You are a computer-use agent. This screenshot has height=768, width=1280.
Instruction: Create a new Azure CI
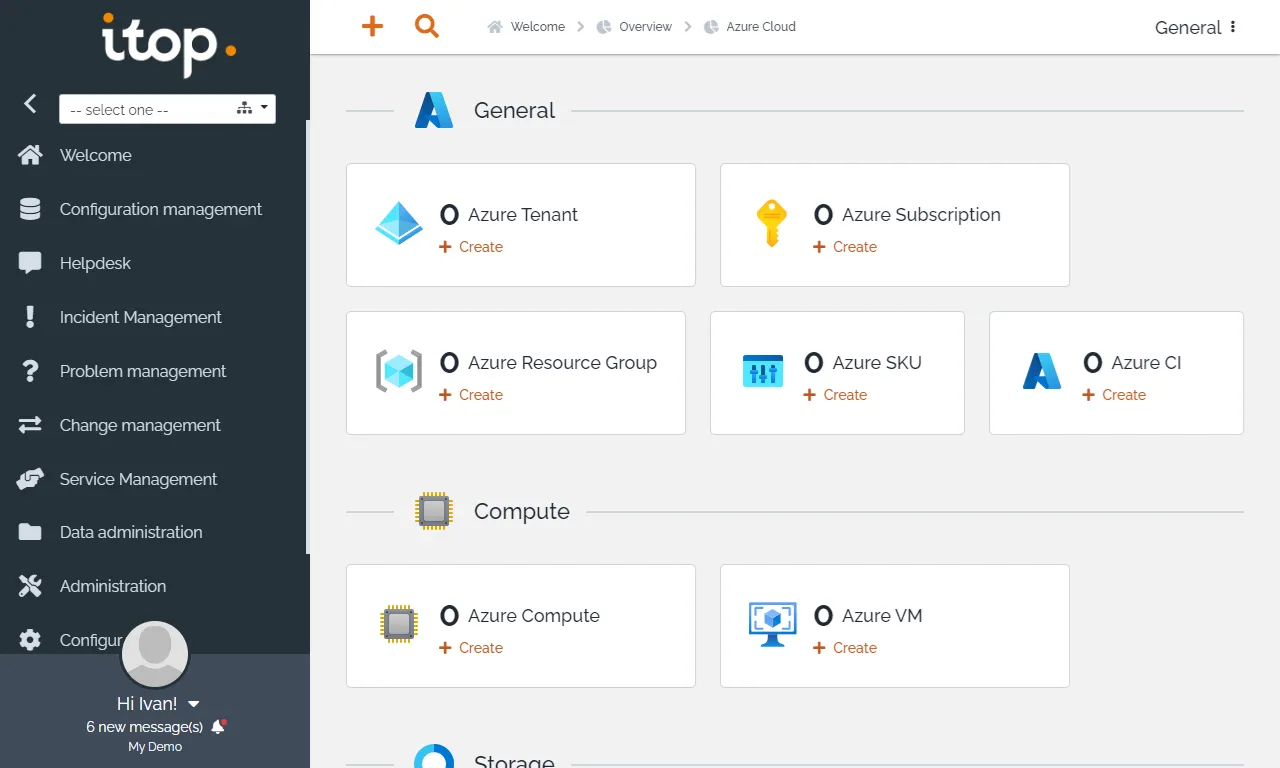[1114, 395]
